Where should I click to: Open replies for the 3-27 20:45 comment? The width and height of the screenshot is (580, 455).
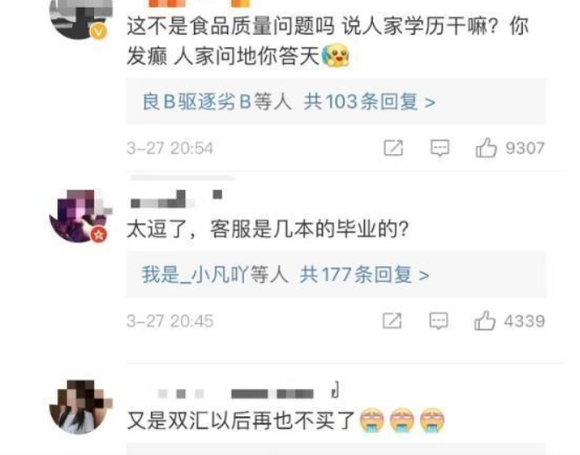(439, 321)
